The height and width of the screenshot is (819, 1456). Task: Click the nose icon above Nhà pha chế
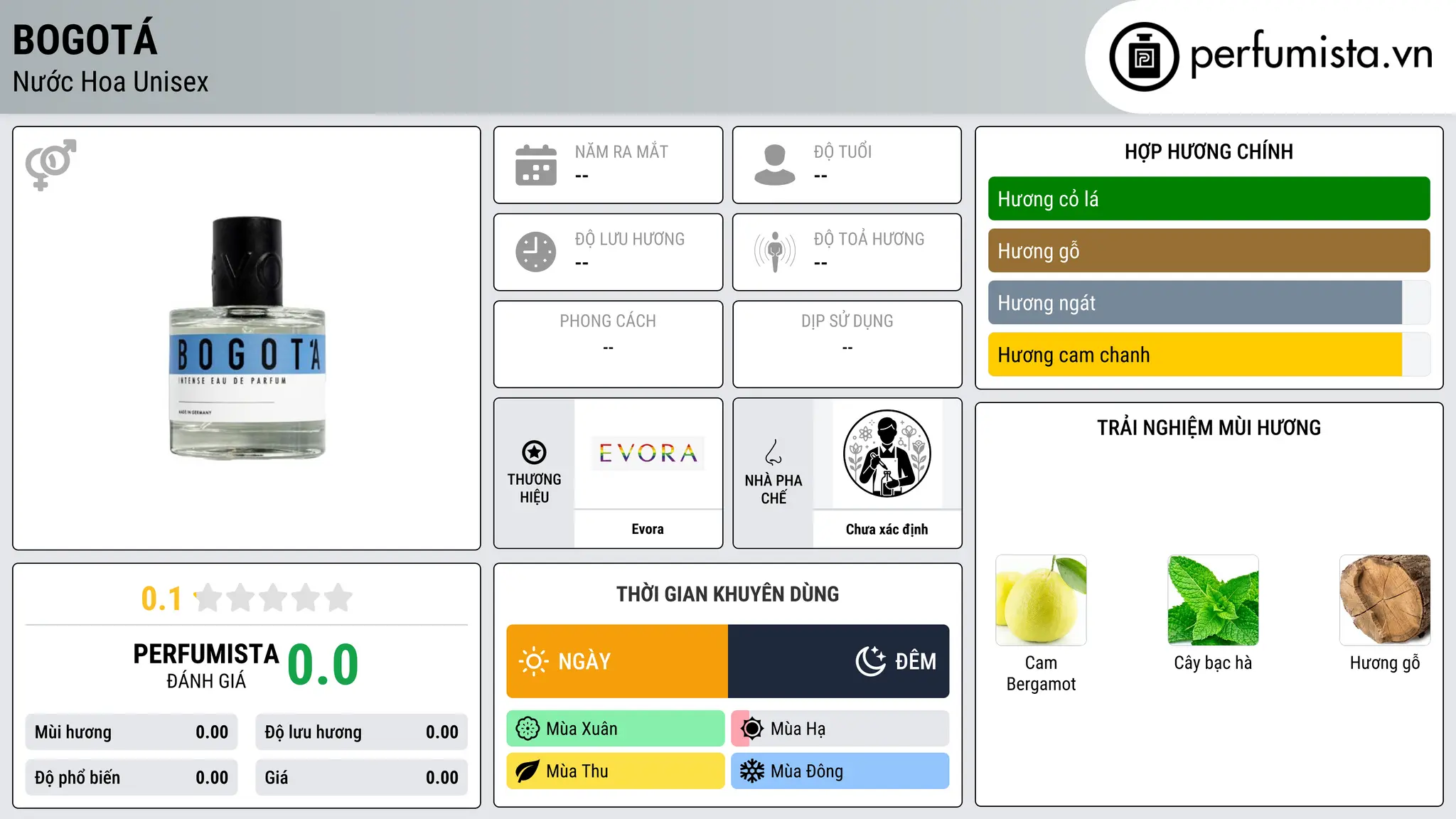point(773,452)
